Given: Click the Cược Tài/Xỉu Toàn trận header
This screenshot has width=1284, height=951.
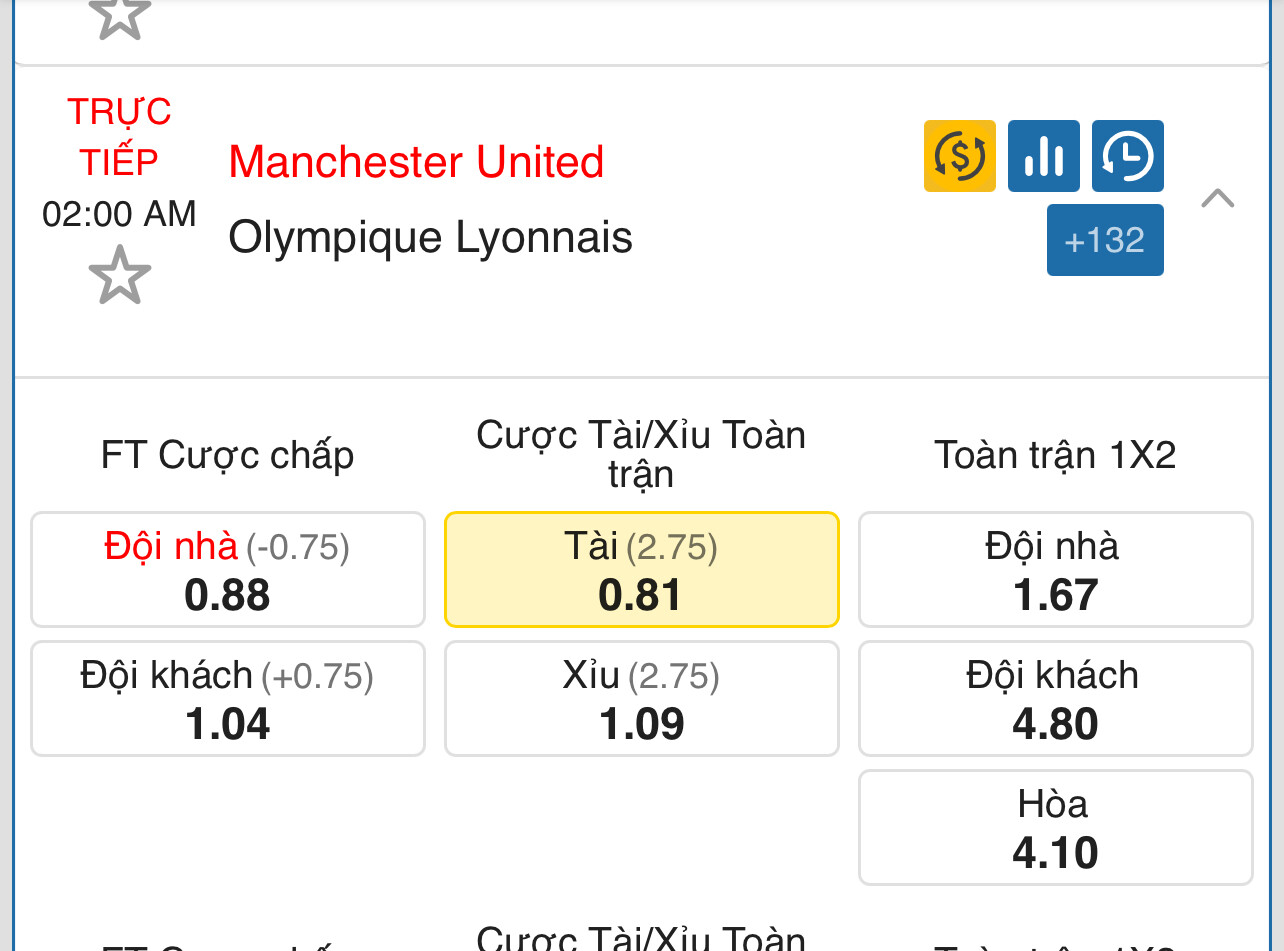Looking at the screenshot, I should point(641,454).
